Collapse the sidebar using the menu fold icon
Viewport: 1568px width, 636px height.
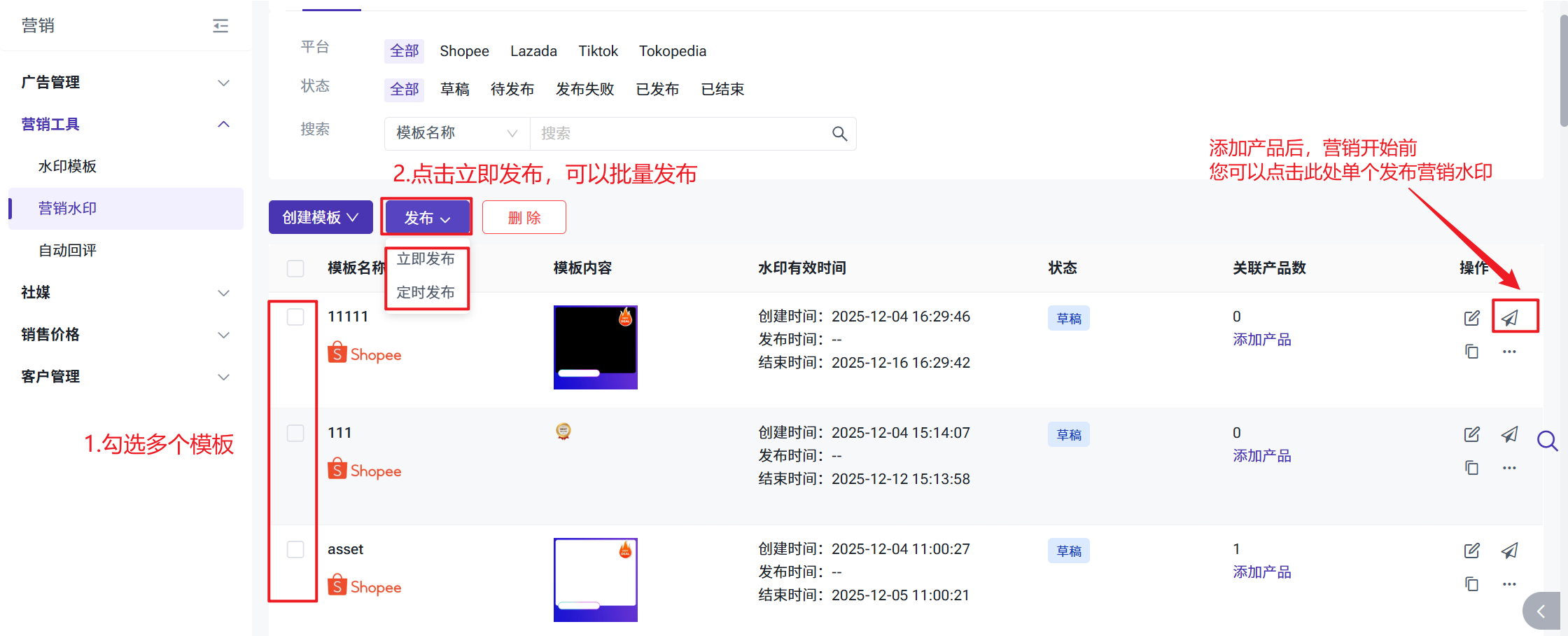coord(220,26)
